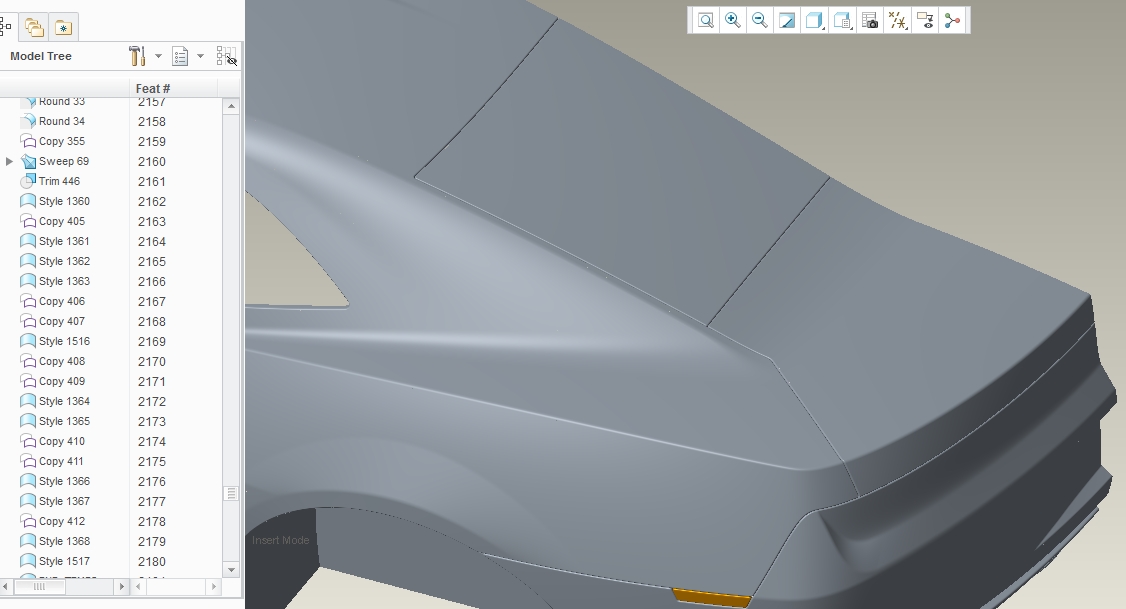Viewport: 1126px width, 609px height.
Task: Select the Style 1517 feature icon
Action: tap(28, 561)
